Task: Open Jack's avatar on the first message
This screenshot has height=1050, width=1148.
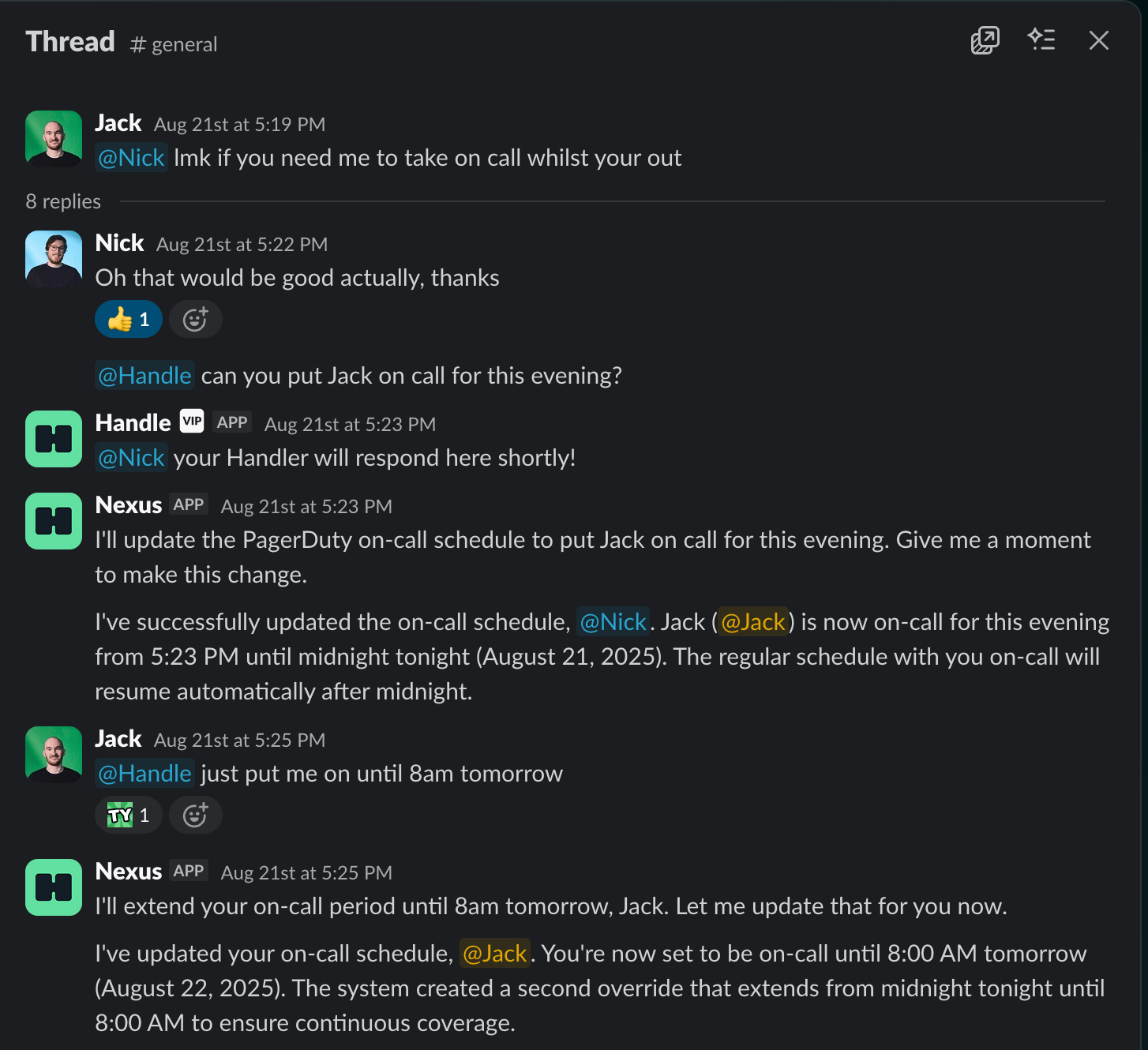Action: 54,139
